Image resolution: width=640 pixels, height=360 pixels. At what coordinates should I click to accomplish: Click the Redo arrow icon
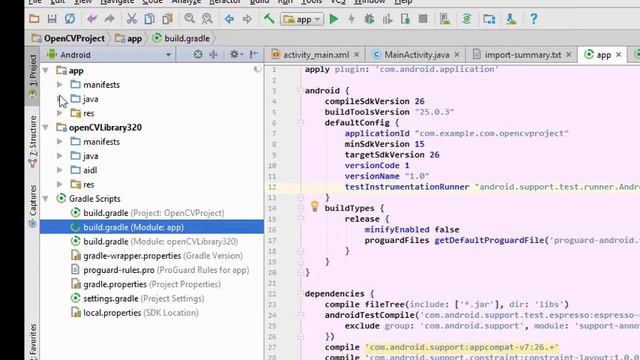(x=109, y=19)
